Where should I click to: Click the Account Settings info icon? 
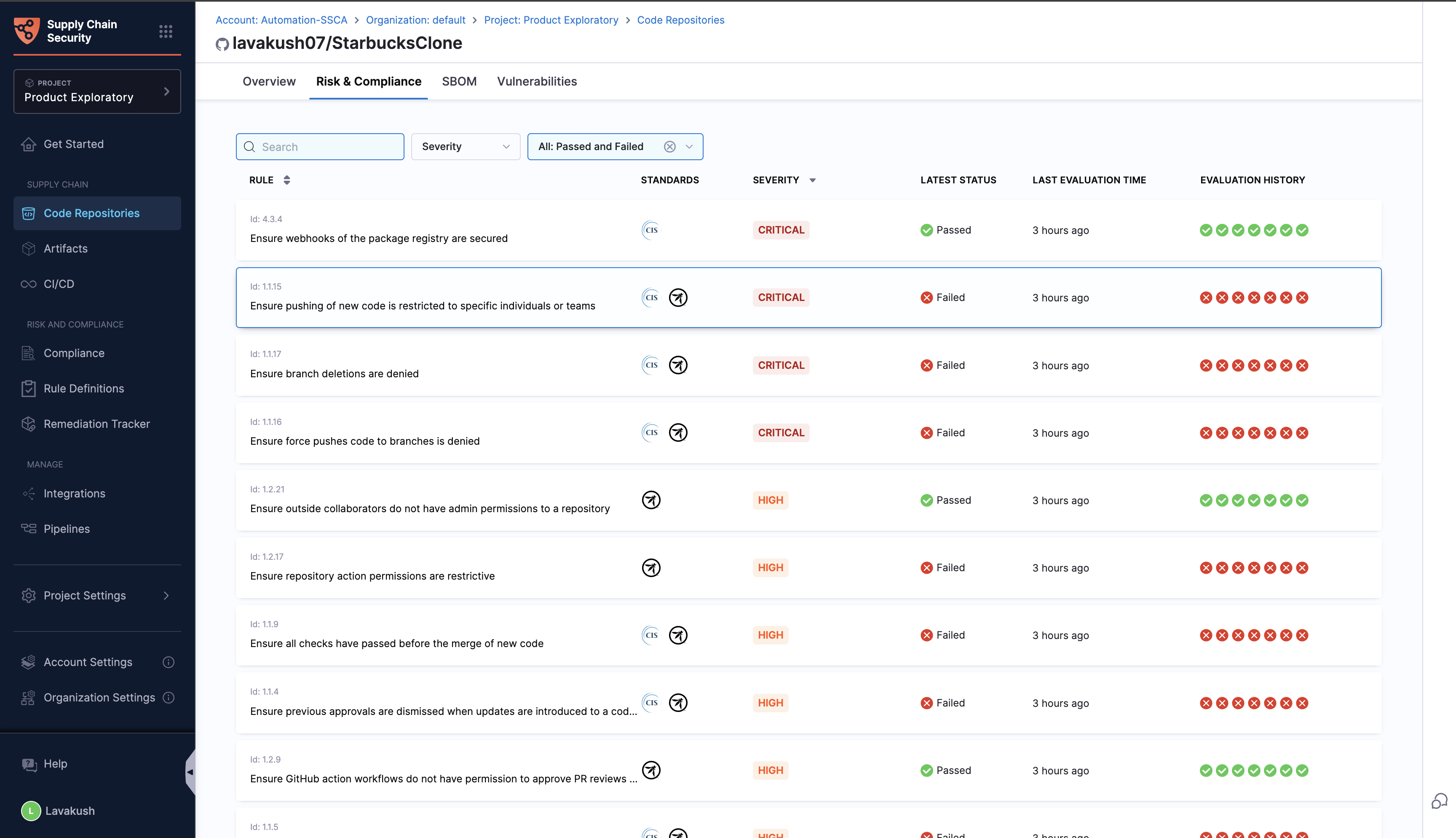click(169, 662)
